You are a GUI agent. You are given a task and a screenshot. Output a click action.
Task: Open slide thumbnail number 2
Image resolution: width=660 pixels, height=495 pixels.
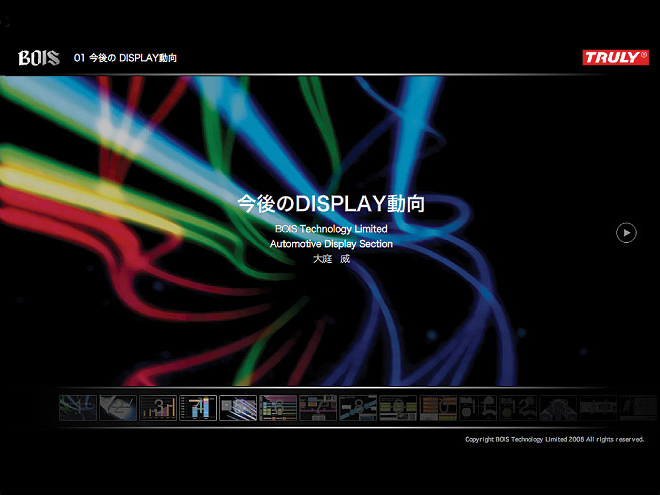[118, 407]
